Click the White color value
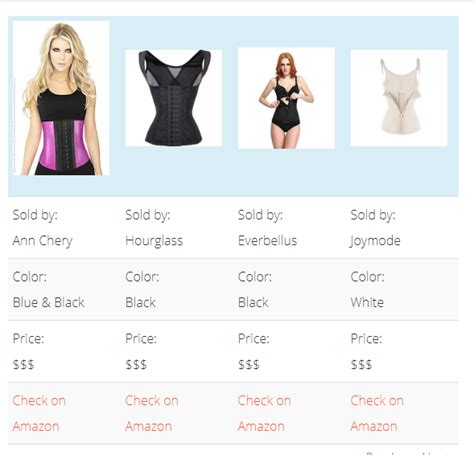This screenshot has height=455, width=474. (367, 302)
